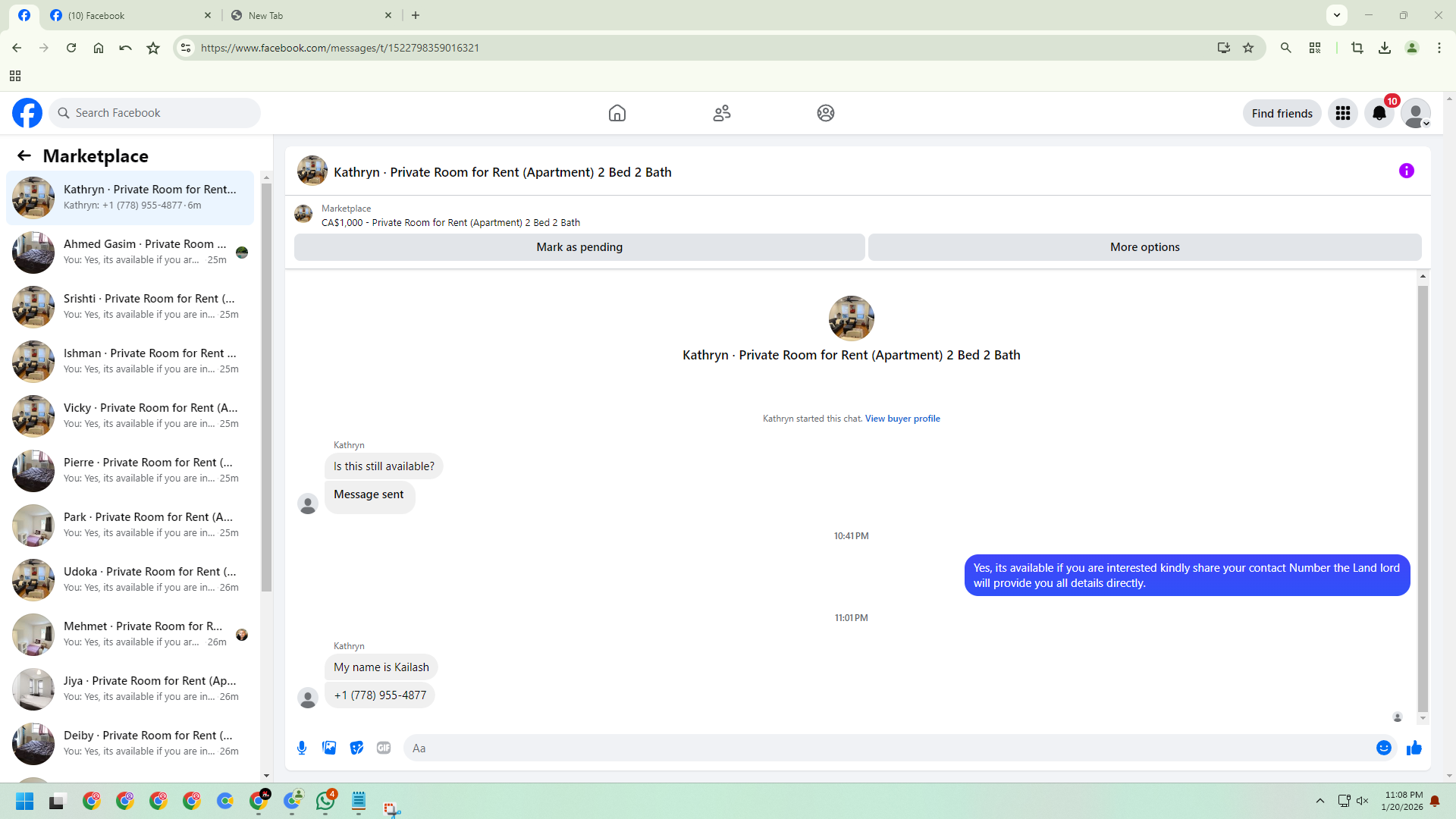Open Udoka conversation

tap(130, 579)
